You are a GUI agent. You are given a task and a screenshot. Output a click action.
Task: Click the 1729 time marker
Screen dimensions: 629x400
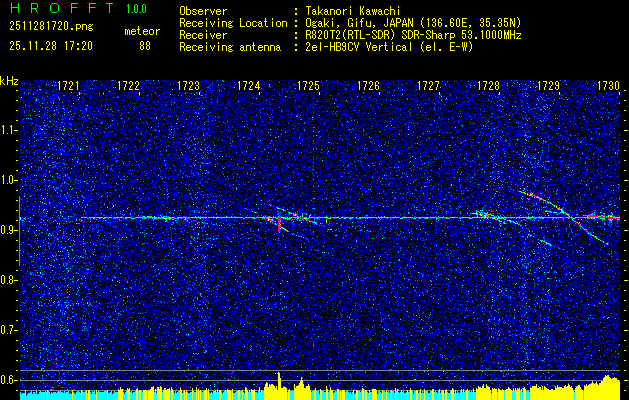pos(548,85)
